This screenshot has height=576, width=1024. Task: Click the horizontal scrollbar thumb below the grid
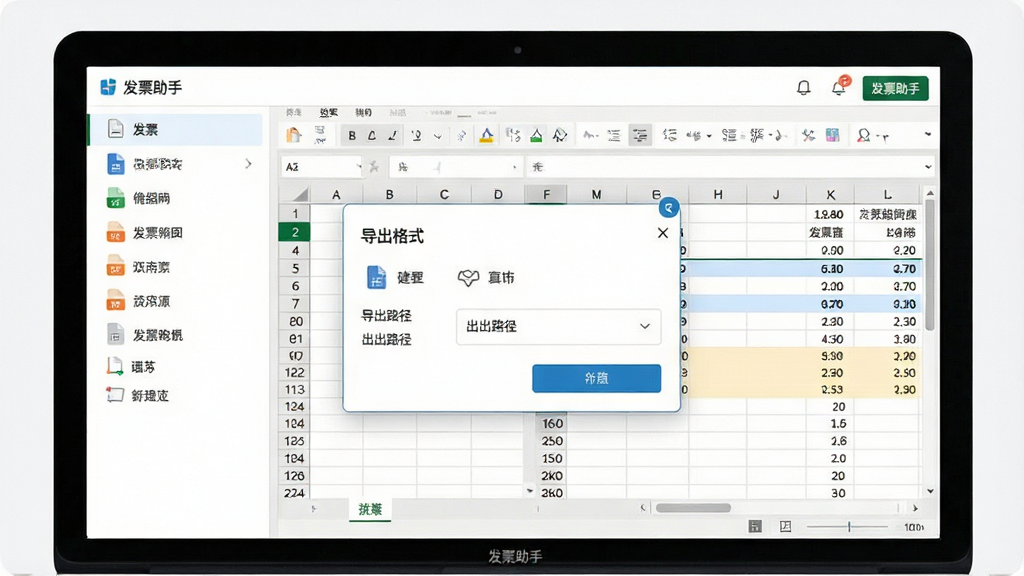pos(693,507)
